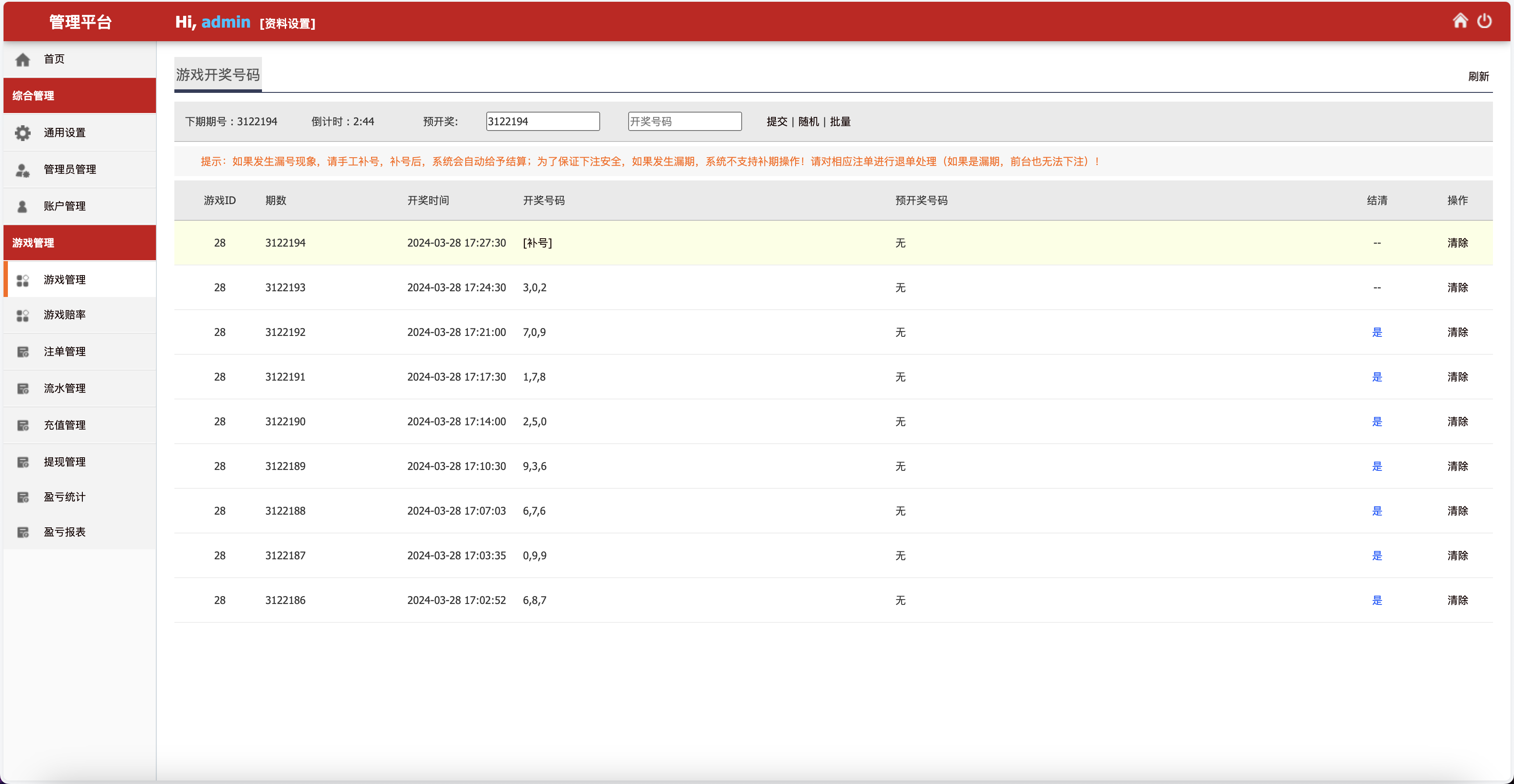
Task: Collapse the 游戏管理 section header
Action: [32, 242]
